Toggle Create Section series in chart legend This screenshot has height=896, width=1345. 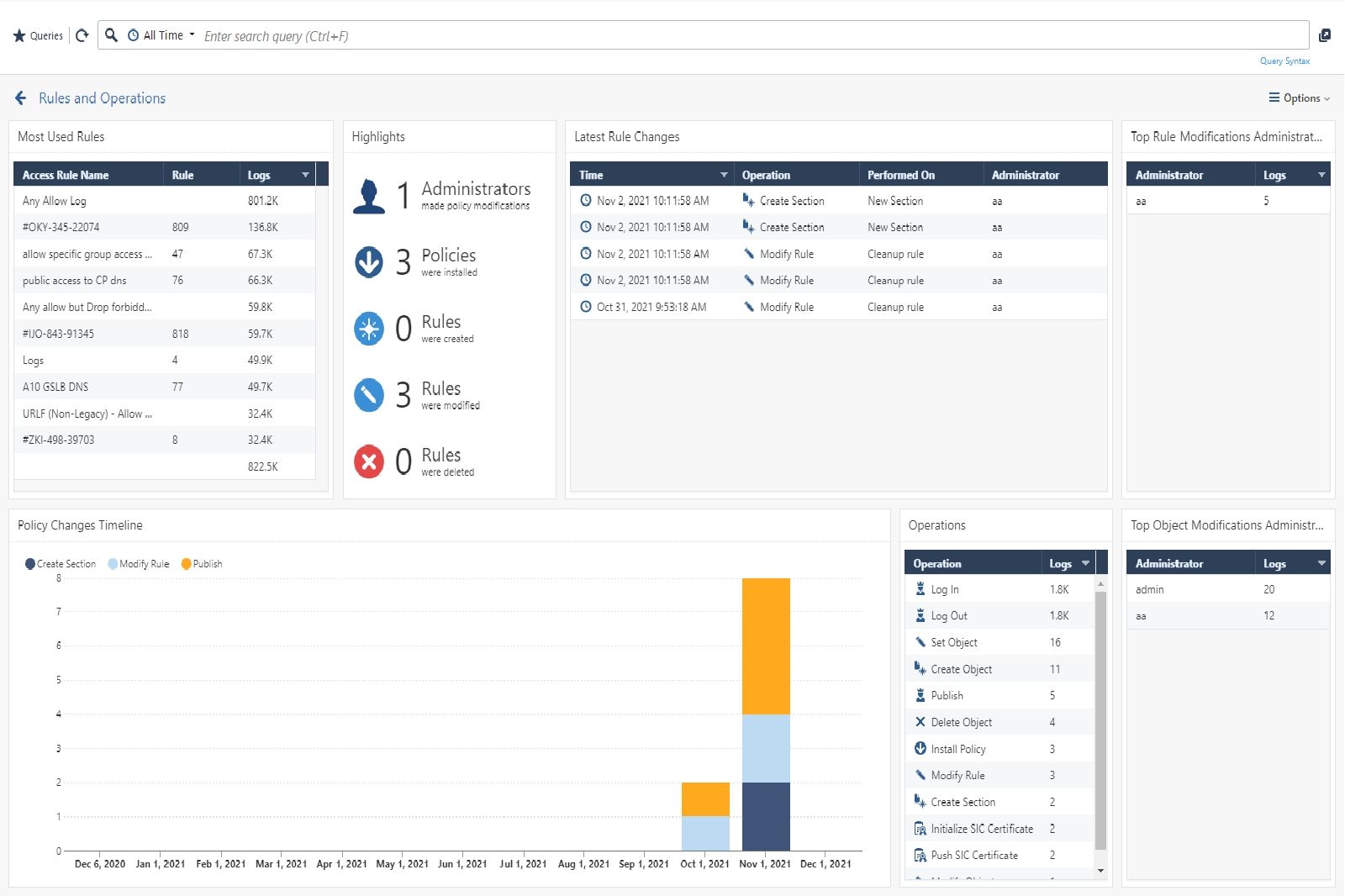(x=61, y=564)
